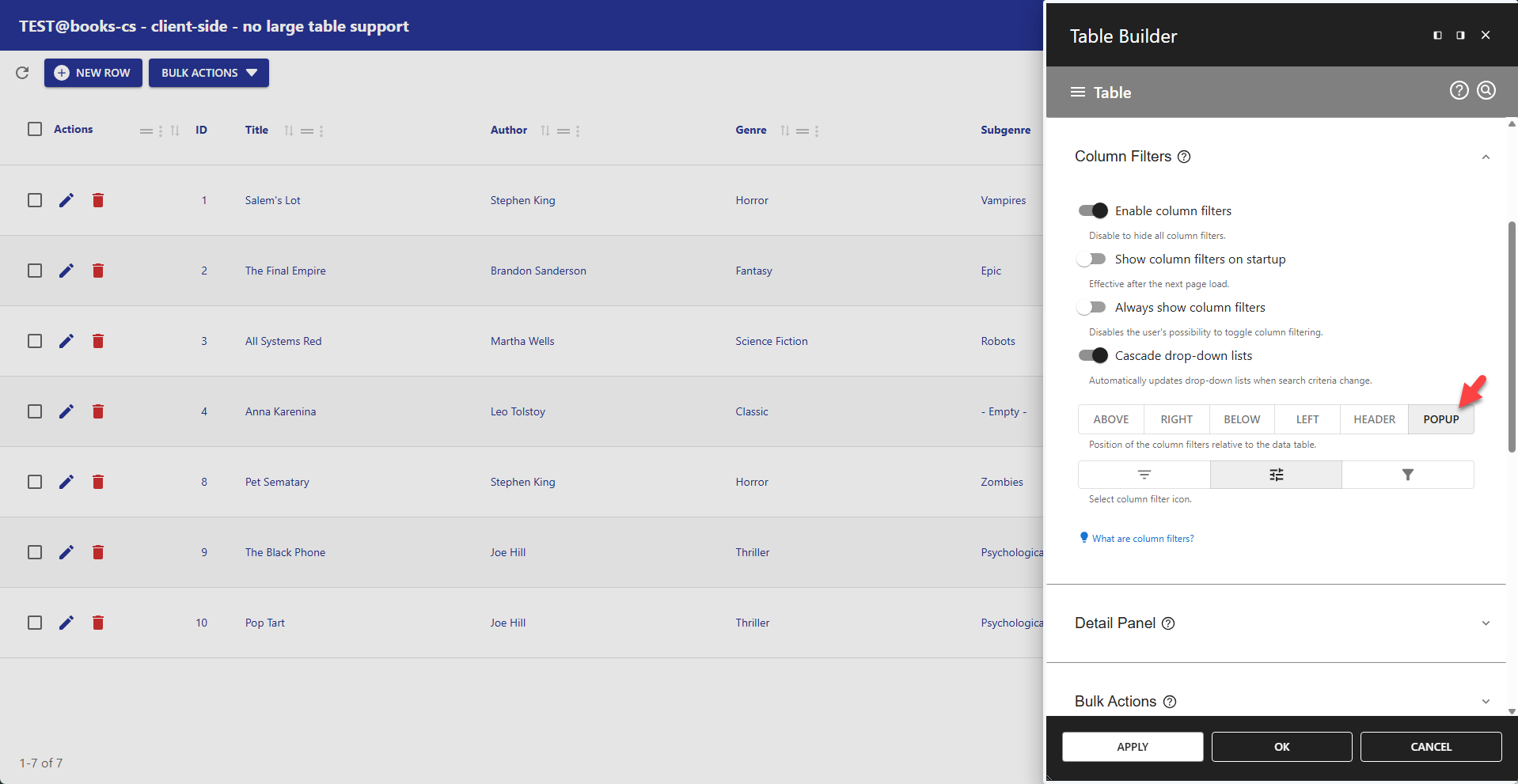
Task: Edit the All Systems Red row
Action: (66, 341)
